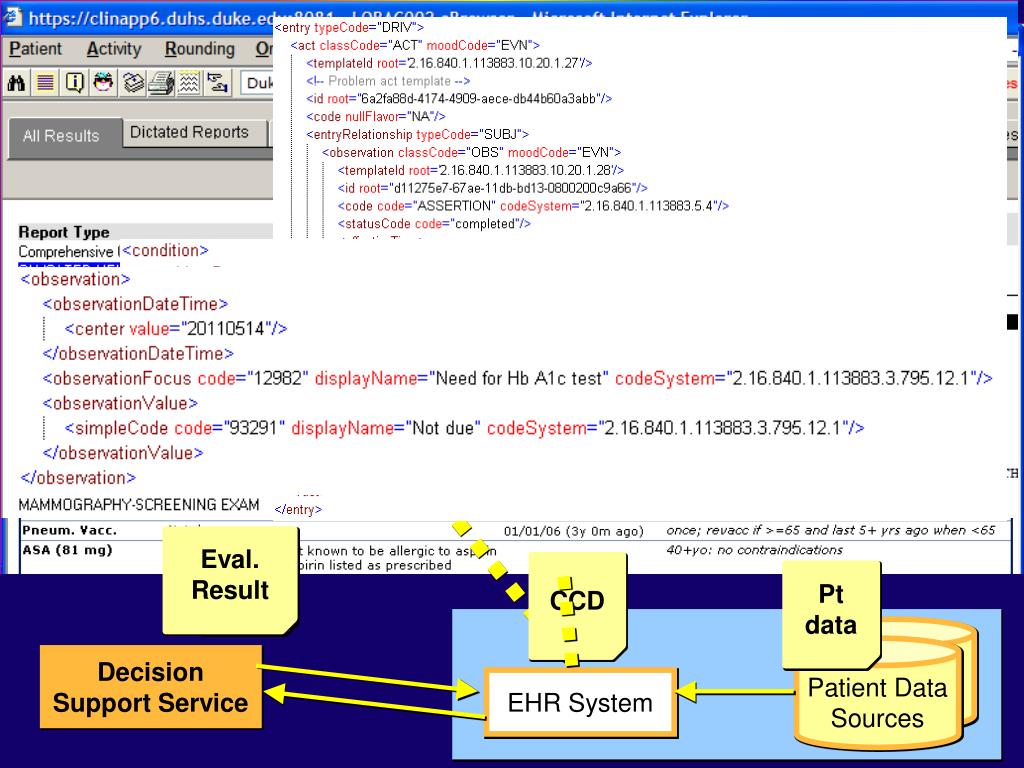Click the Decision Support Service box
This screenshot has width=1024, height=768.
[x=151, y=687]
